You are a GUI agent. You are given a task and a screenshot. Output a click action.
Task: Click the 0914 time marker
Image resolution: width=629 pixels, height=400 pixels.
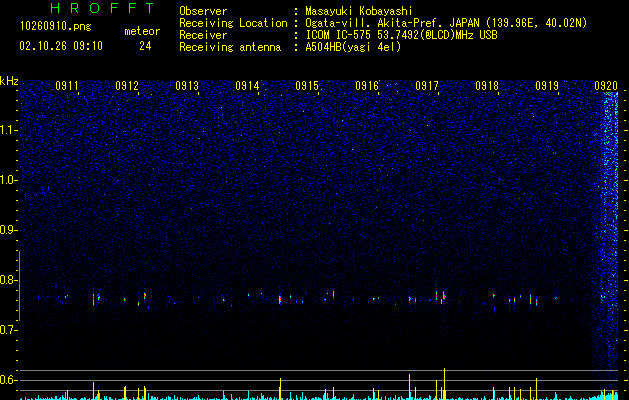[247, 86]
